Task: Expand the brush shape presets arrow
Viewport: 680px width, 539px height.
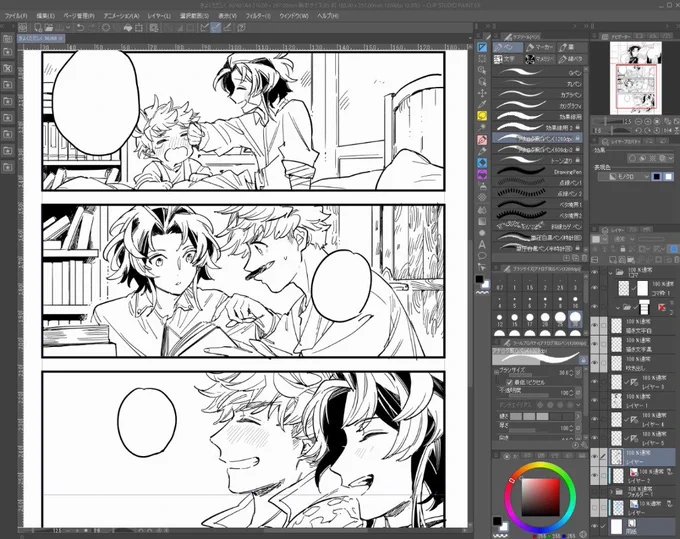Action: click(578, 416)
